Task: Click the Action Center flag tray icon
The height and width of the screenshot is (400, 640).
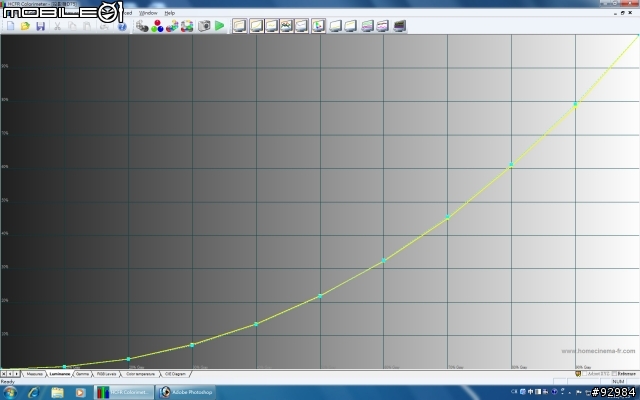Action: (x=579, y=392)
